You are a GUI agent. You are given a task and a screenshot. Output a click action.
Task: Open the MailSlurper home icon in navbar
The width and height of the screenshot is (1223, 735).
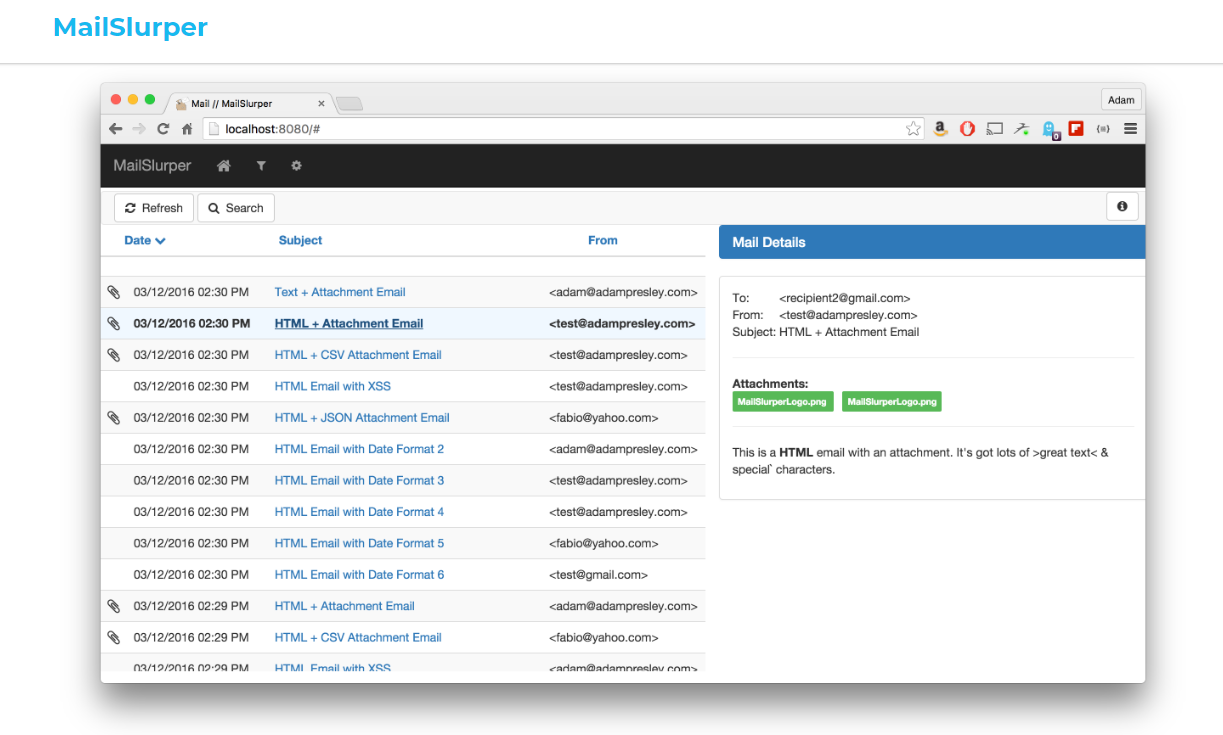[224, 166]
